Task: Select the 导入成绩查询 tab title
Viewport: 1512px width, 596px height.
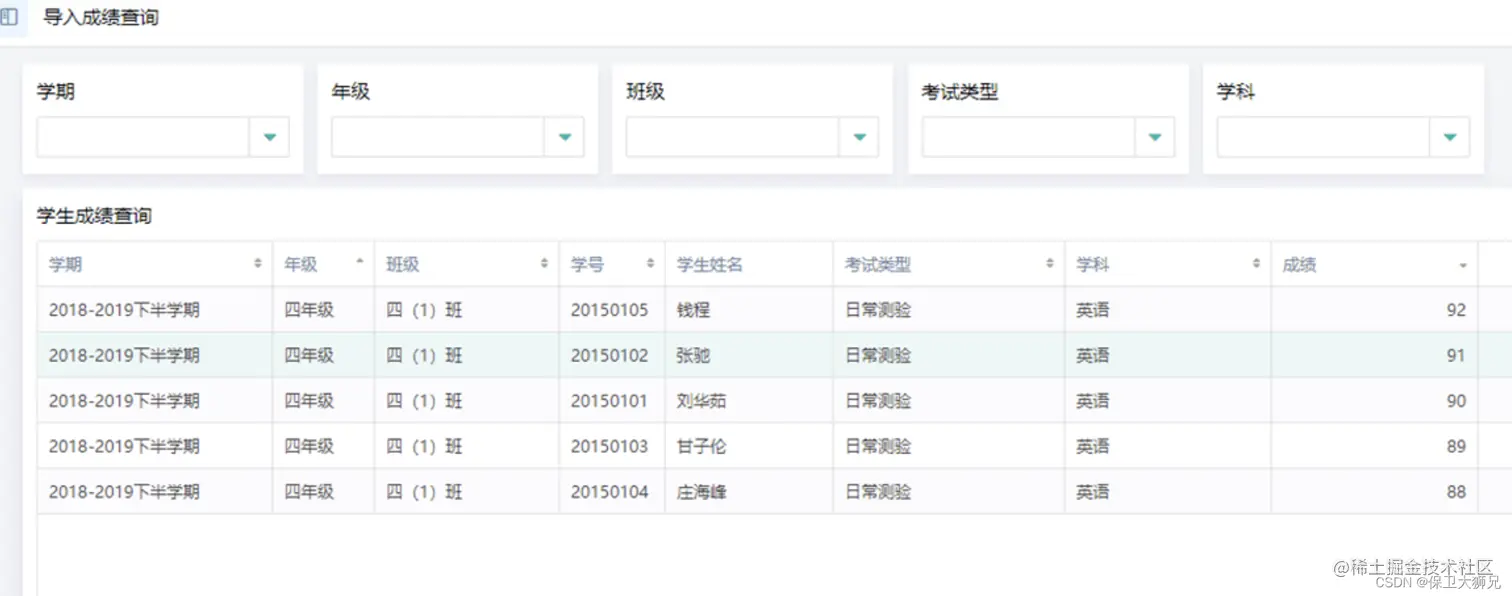Action: pos(100,17)
